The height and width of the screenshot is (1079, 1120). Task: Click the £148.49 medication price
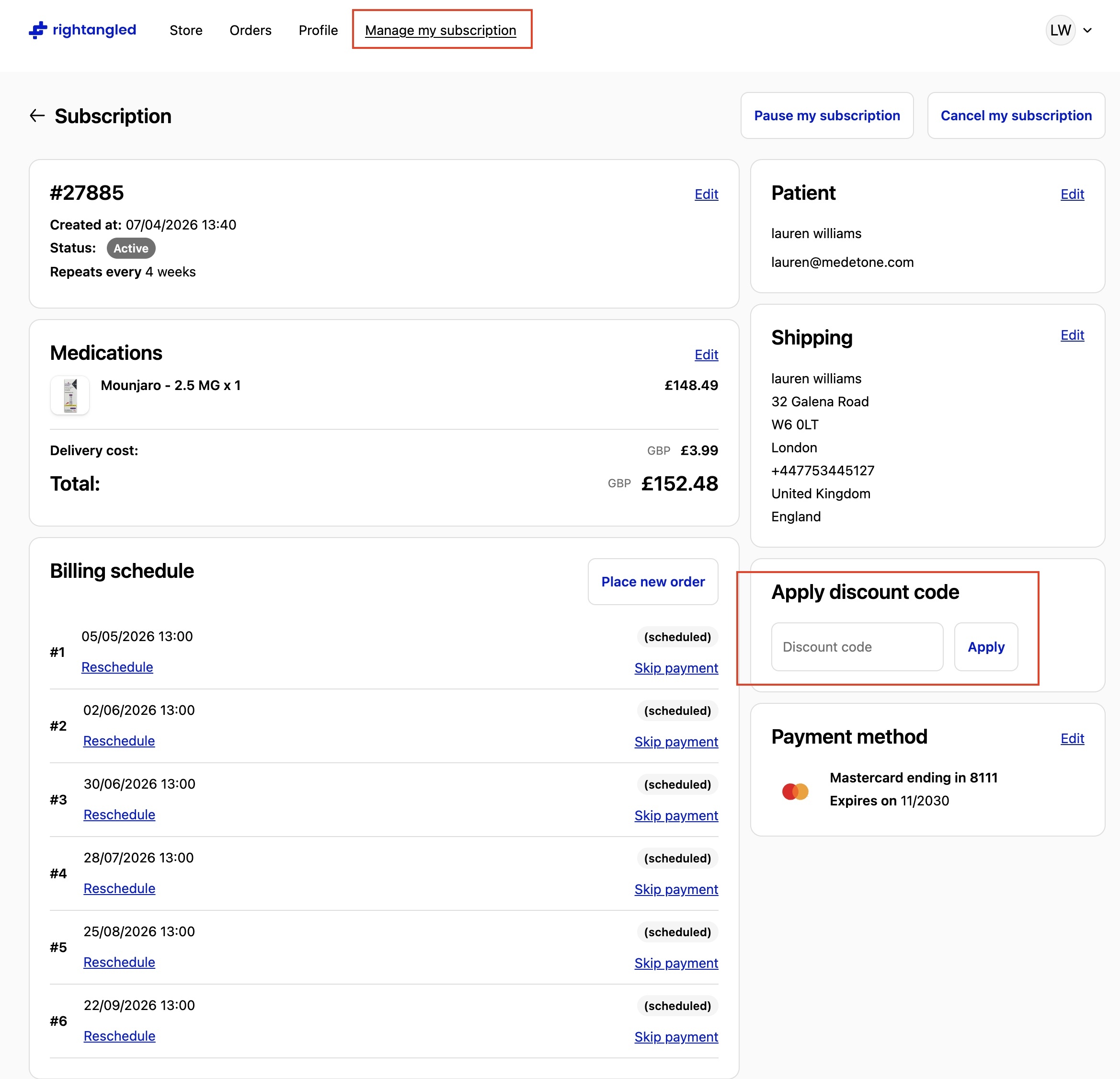click(691, 385)
